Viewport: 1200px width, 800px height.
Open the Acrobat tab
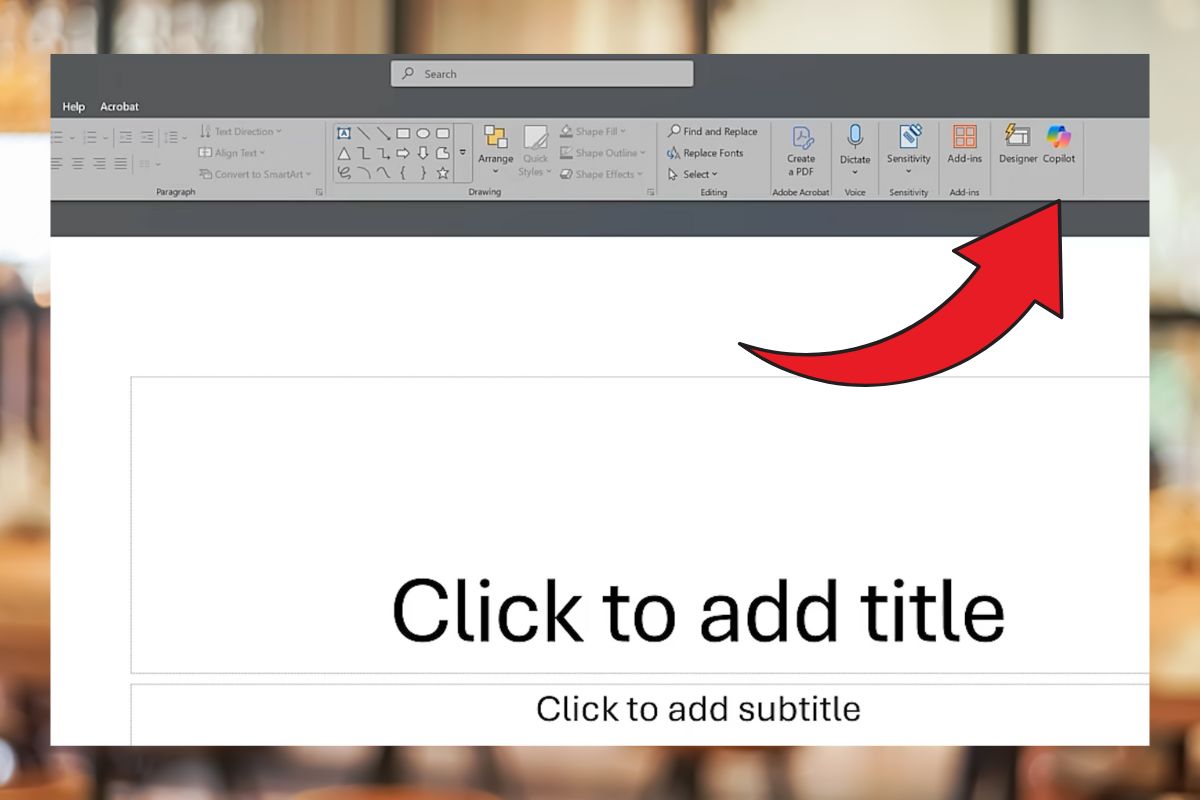pyautogui.click(x=119, y=106)
